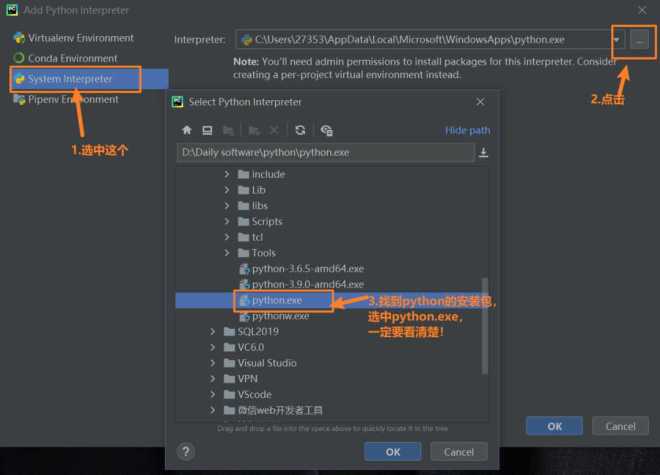The image size is (660, 475).
Task: Expand the Scripts folder
Action: [227, 221]
